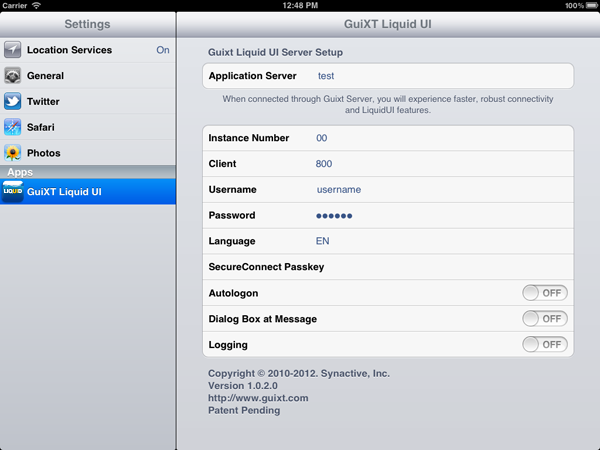Image resolution: width=600 pixels, height=450 pixels.
Task: Edit the Client value 800
Action: point(324,164)
